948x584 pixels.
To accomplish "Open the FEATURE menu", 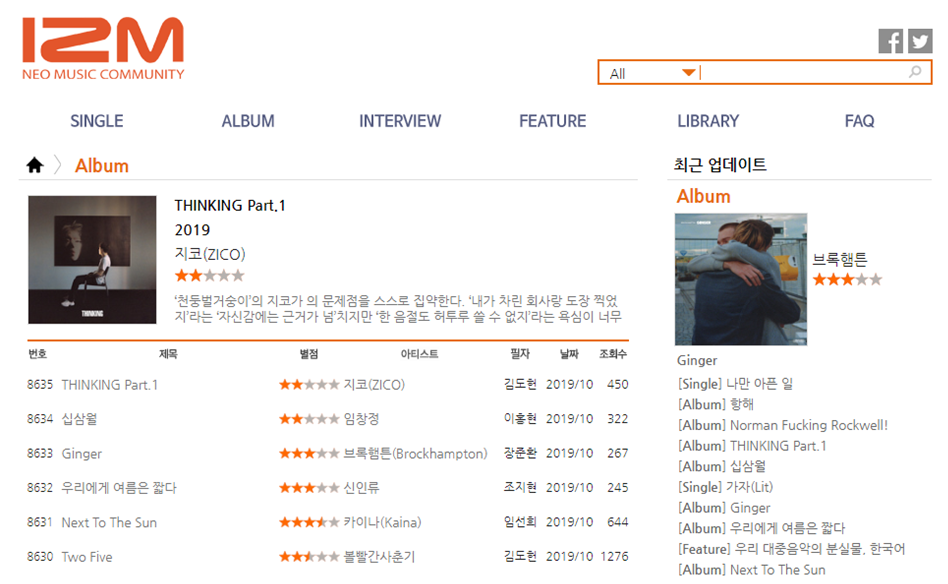I will coord(553,121).
